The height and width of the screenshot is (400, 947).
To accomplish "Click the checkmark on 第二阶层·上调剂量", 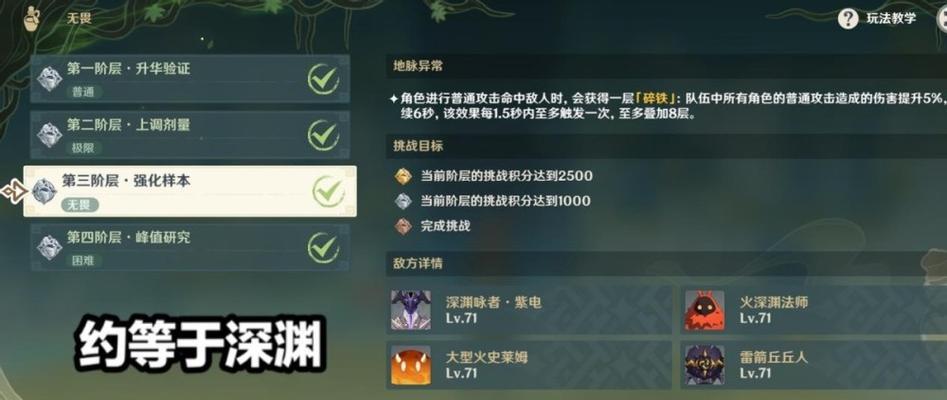I will pos(323,135).
